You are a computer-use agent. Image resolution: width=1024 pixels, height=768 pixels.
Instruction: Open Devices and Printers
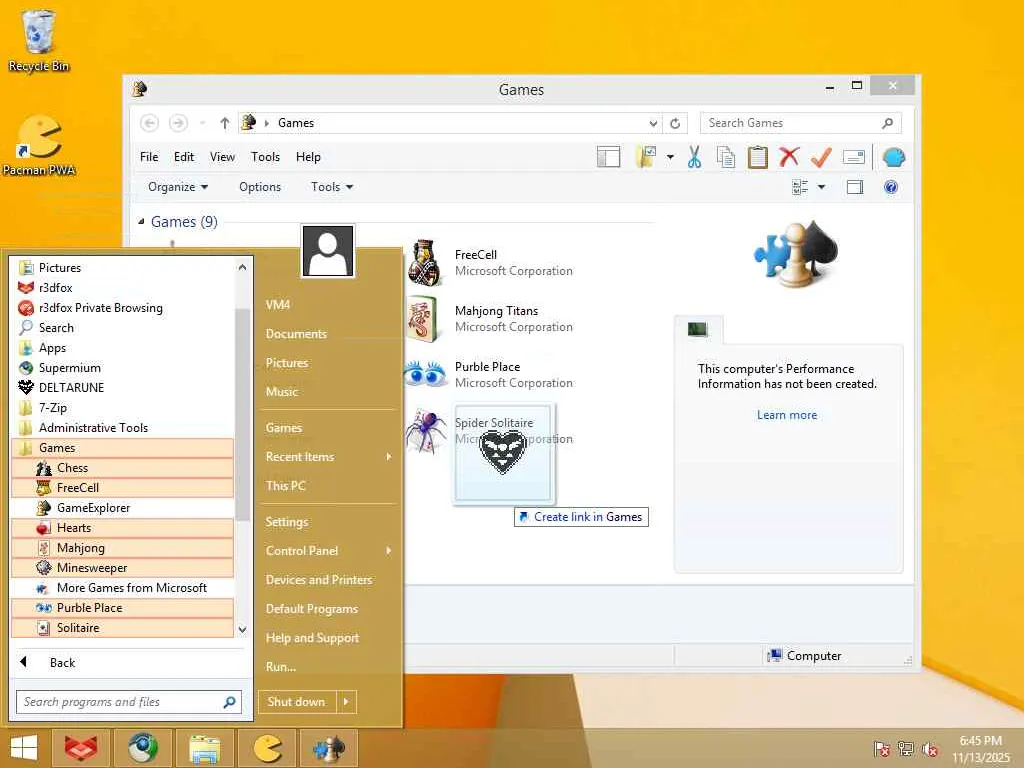point(319,579)
